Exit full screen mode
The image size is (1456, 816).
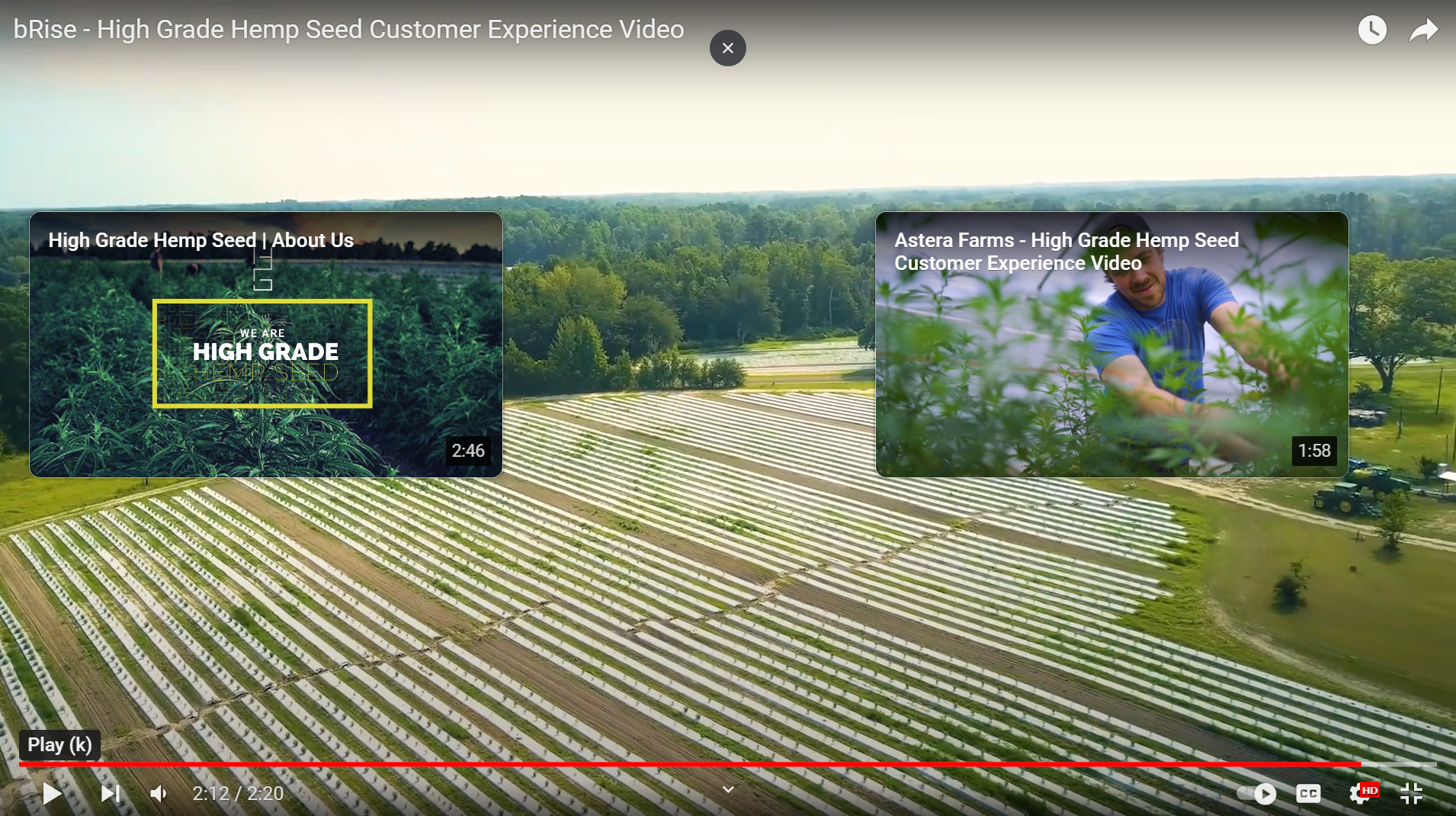pos(1411,794)
